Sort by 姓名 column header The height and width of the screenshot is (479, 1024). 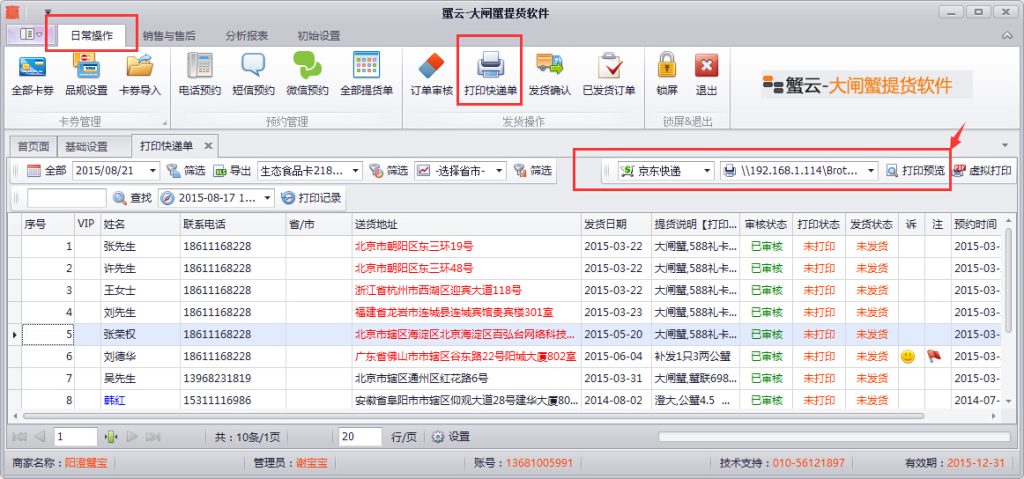[x=140, y=224]
